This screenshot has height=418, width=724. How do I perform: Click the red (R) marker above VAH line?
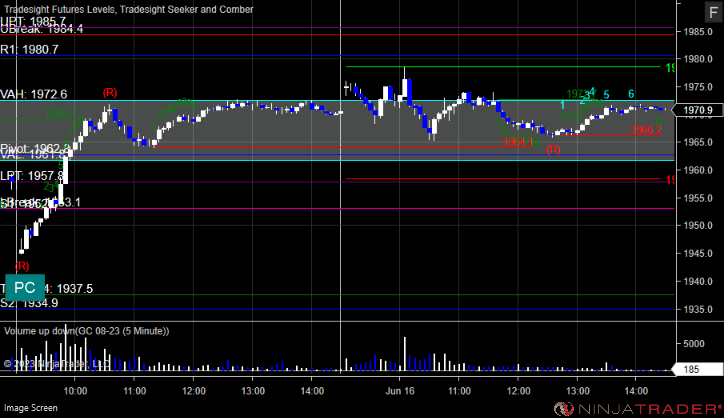pos(110,92)
